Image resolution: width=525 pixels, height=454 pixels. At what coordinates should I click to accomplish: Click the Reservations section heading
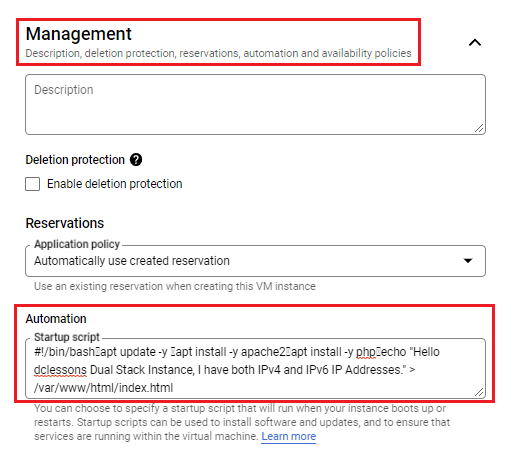pyautogui.click(x=65, y=223)
